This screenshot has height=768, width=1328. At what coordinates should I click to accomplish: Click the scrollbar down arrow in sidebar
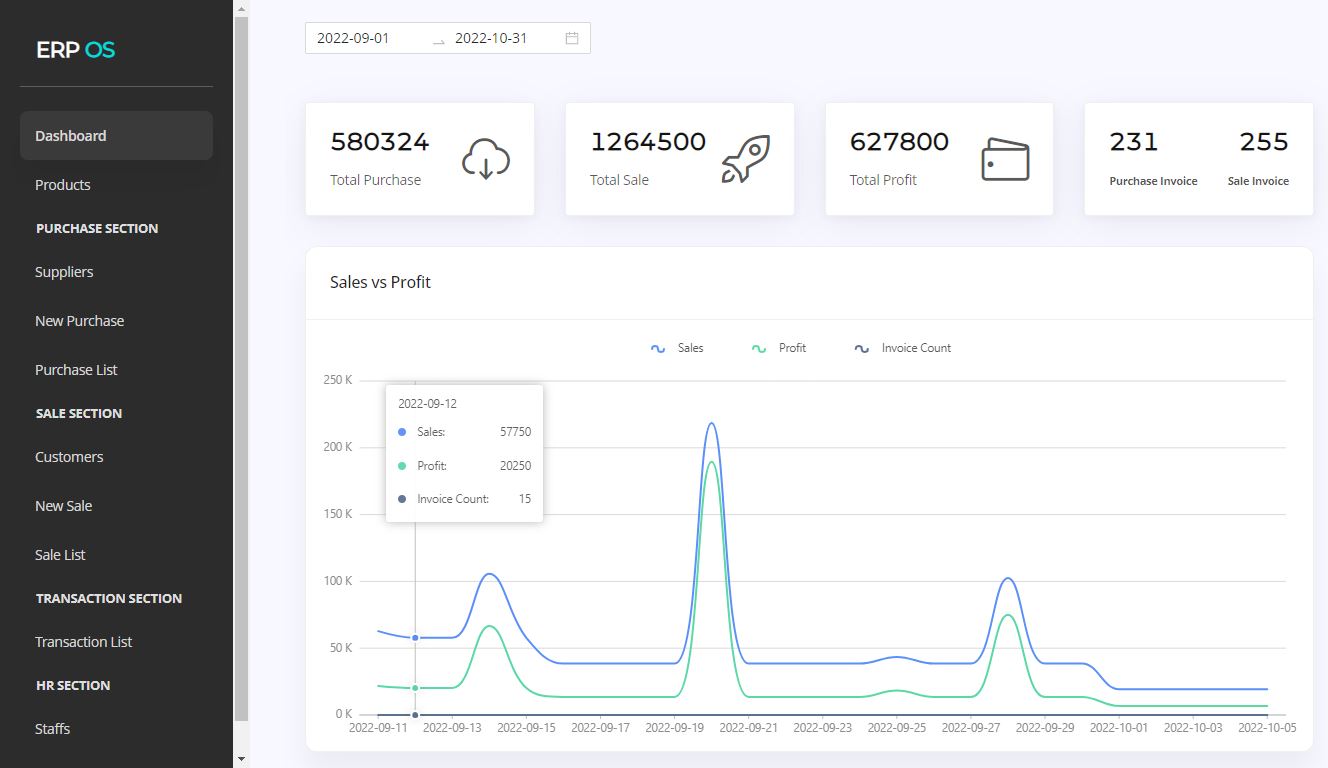pyautogui.click(x=240, y=759)
